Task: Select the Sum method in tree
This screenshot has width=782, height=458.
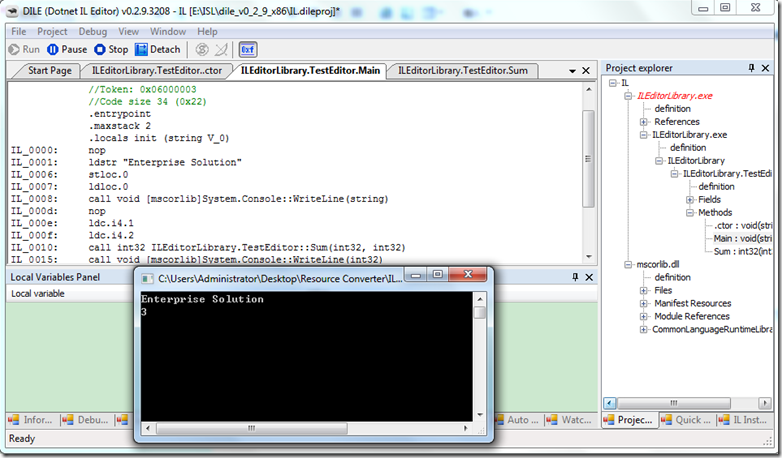Action: click(x=743, y=251)
